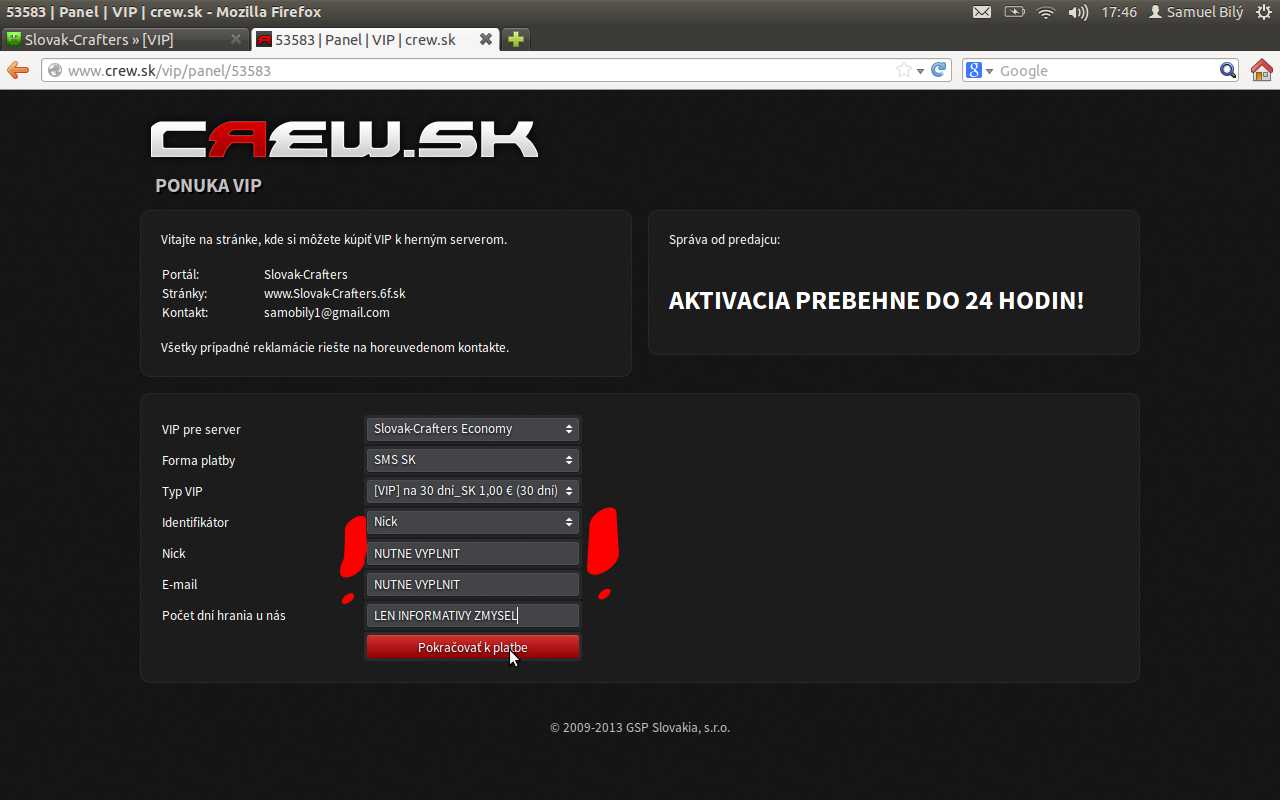The height and width of the screenshot is (800, 1280).
Task: Close the crew.sk Panel tab
Action: point(486,39)
